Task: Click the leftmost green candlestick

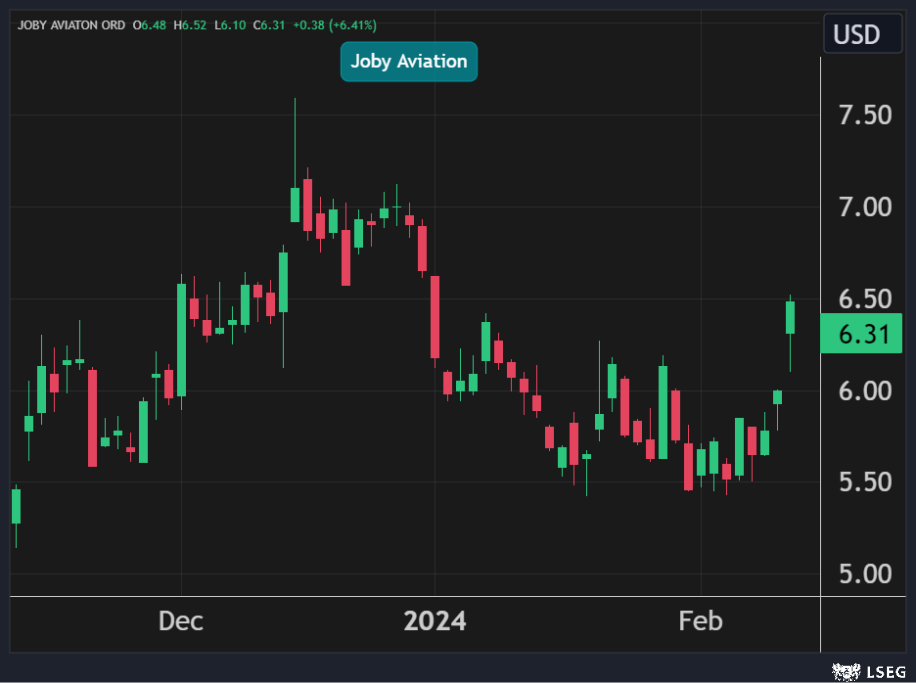Action: pos(16,505)
